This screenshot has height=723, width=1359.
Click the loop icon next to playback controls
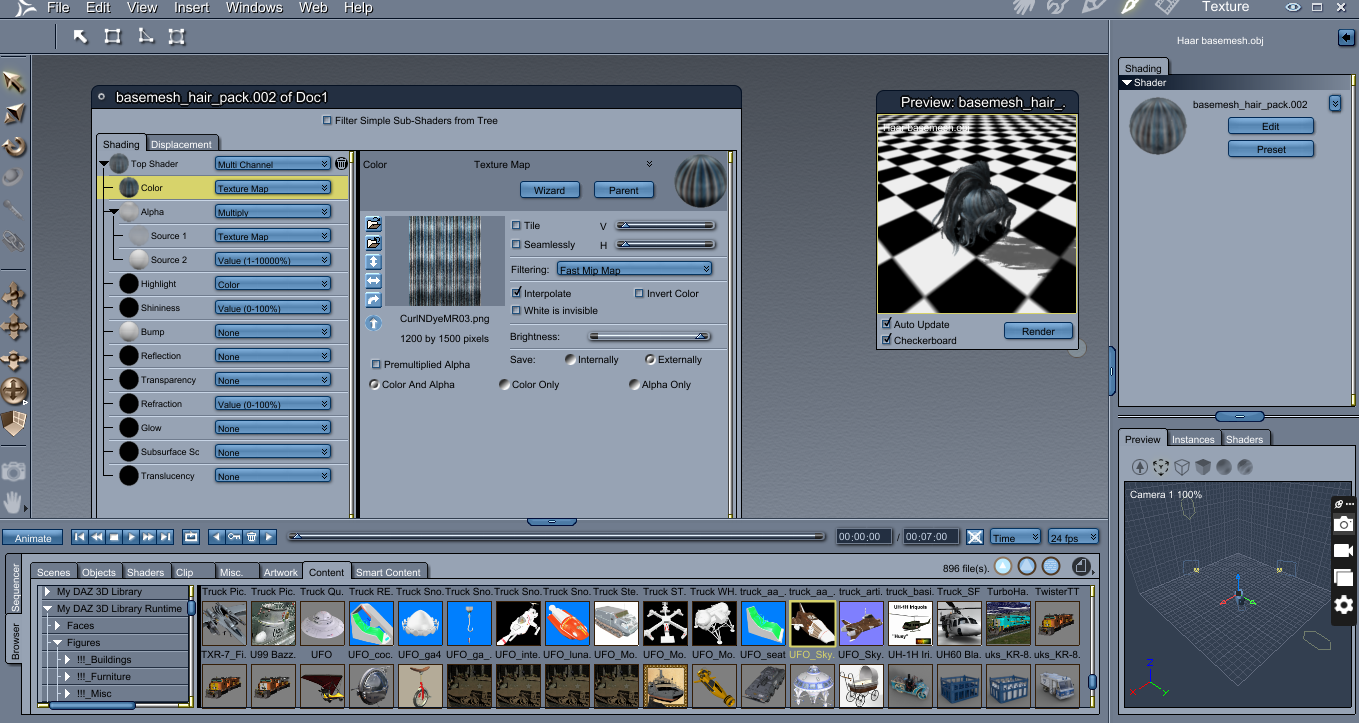coord(191,537)
